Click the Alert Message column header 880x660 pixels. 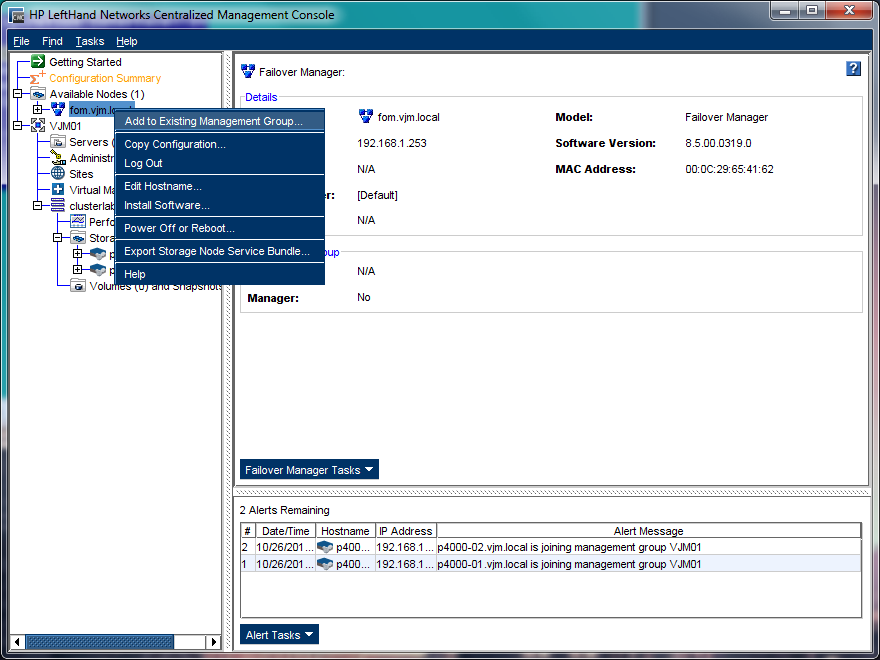[x=648, y=531]
